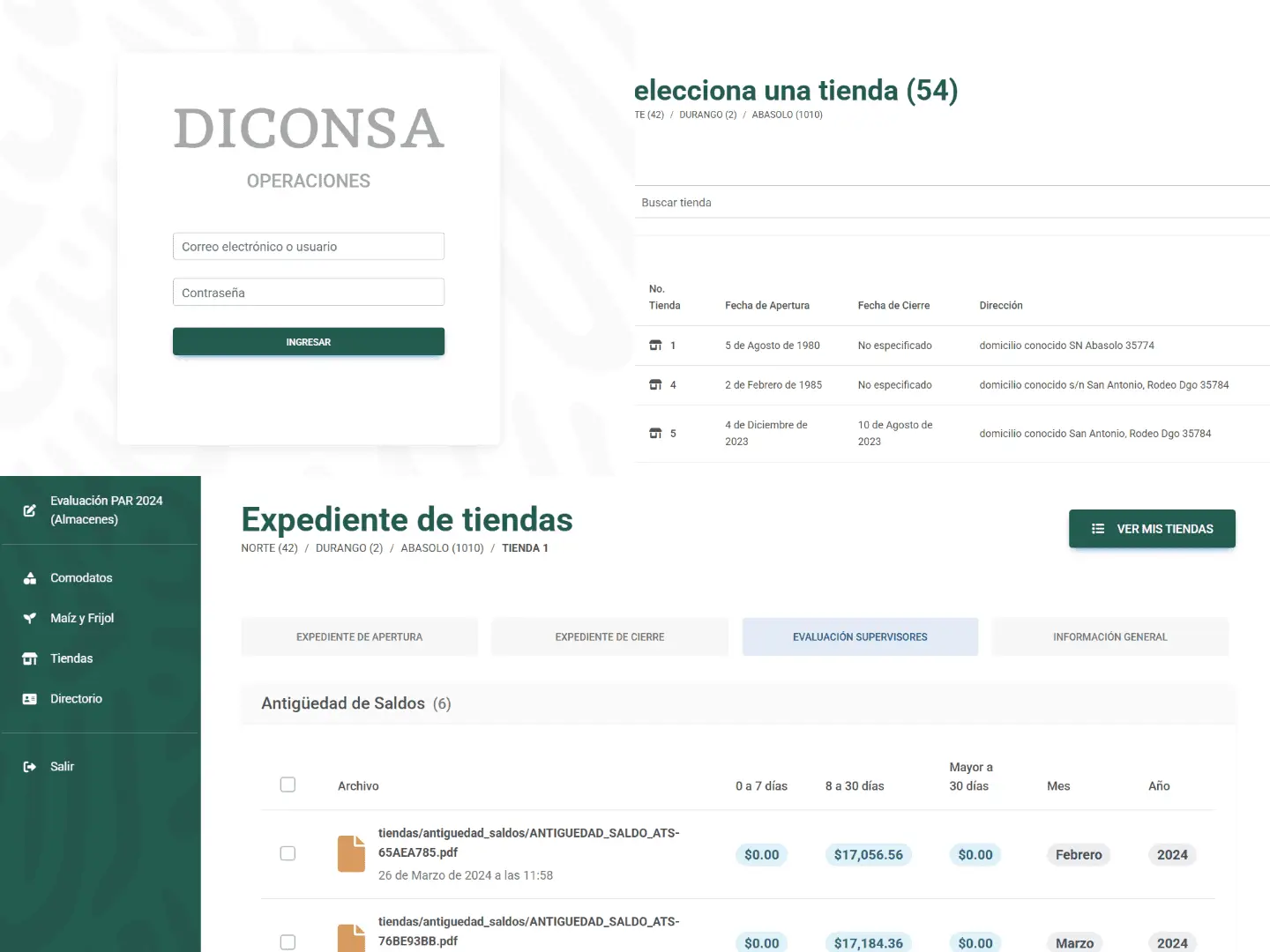
Task: Click the $17,056.56 amount badge
Action: (869, 855)
